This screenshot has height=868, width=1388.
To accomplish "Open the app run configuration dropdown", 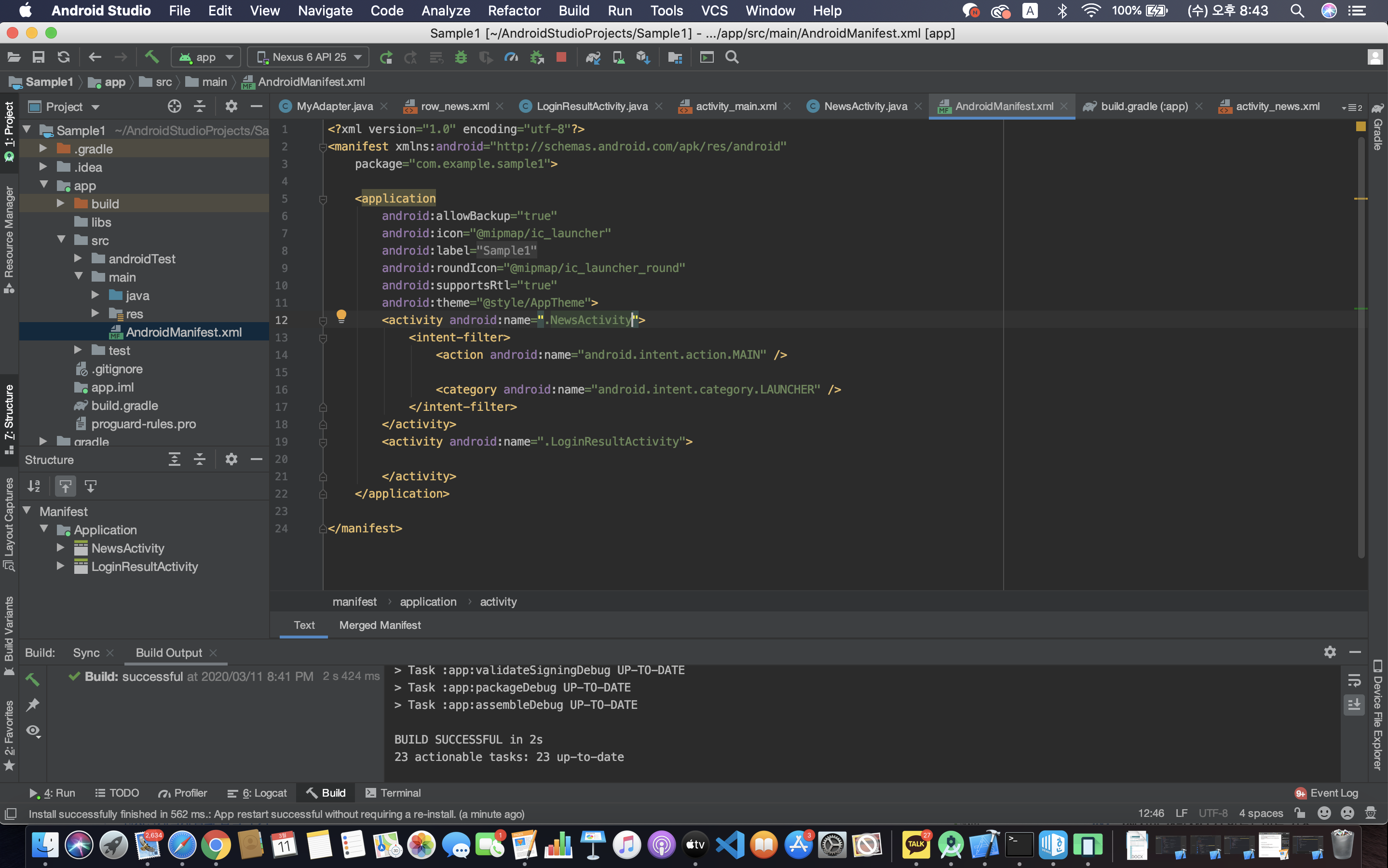I will (206, 57).
